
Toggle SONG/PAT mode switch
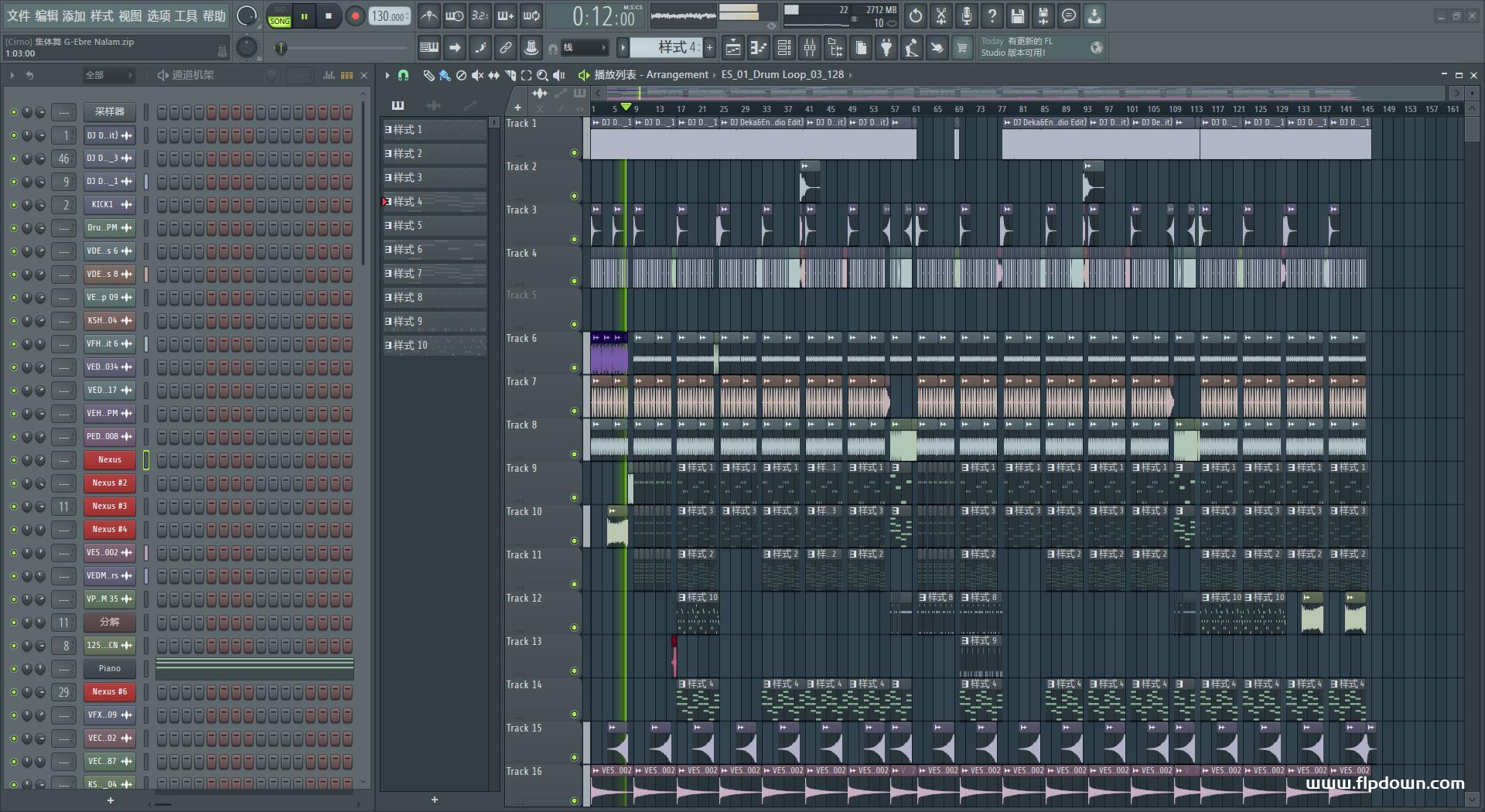tap(279, 17)
